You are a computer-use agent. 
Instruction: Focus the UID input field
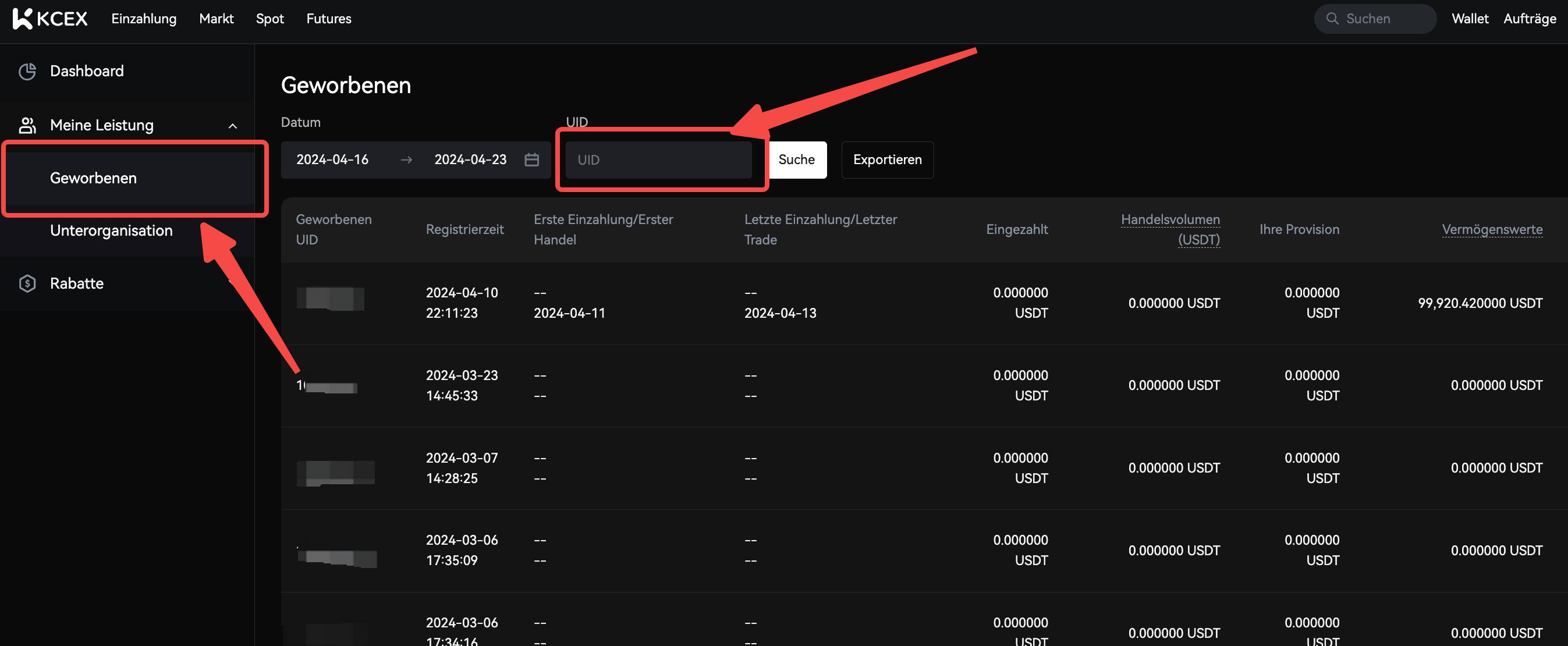(658, 159)
